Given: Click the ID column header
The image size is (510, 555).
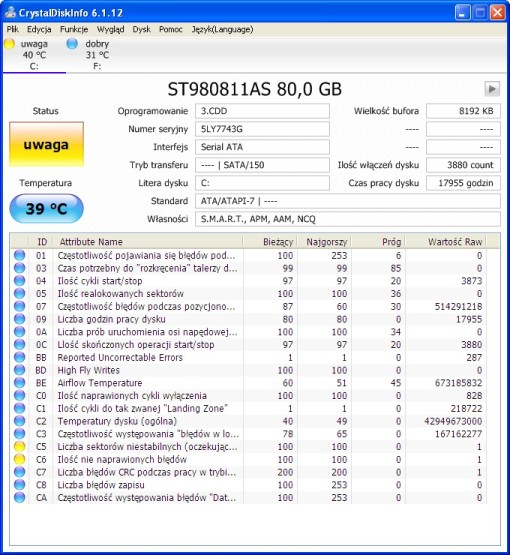Looking at the screenshot, I should point(41,242).
